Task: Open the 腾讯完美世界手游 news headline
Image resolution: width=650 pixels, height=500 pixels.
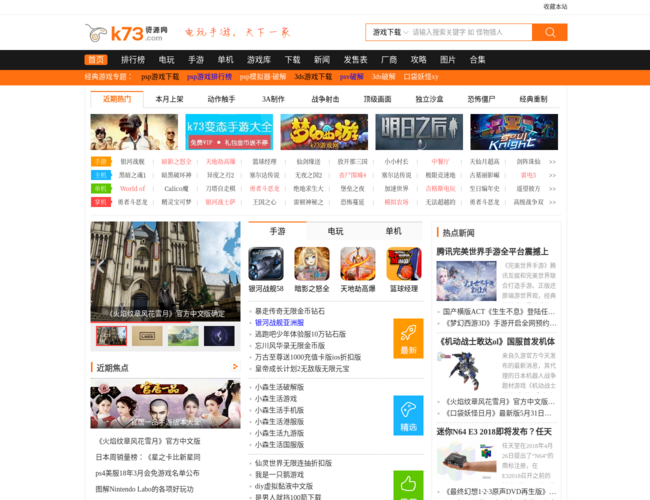Action: (492, 252)
